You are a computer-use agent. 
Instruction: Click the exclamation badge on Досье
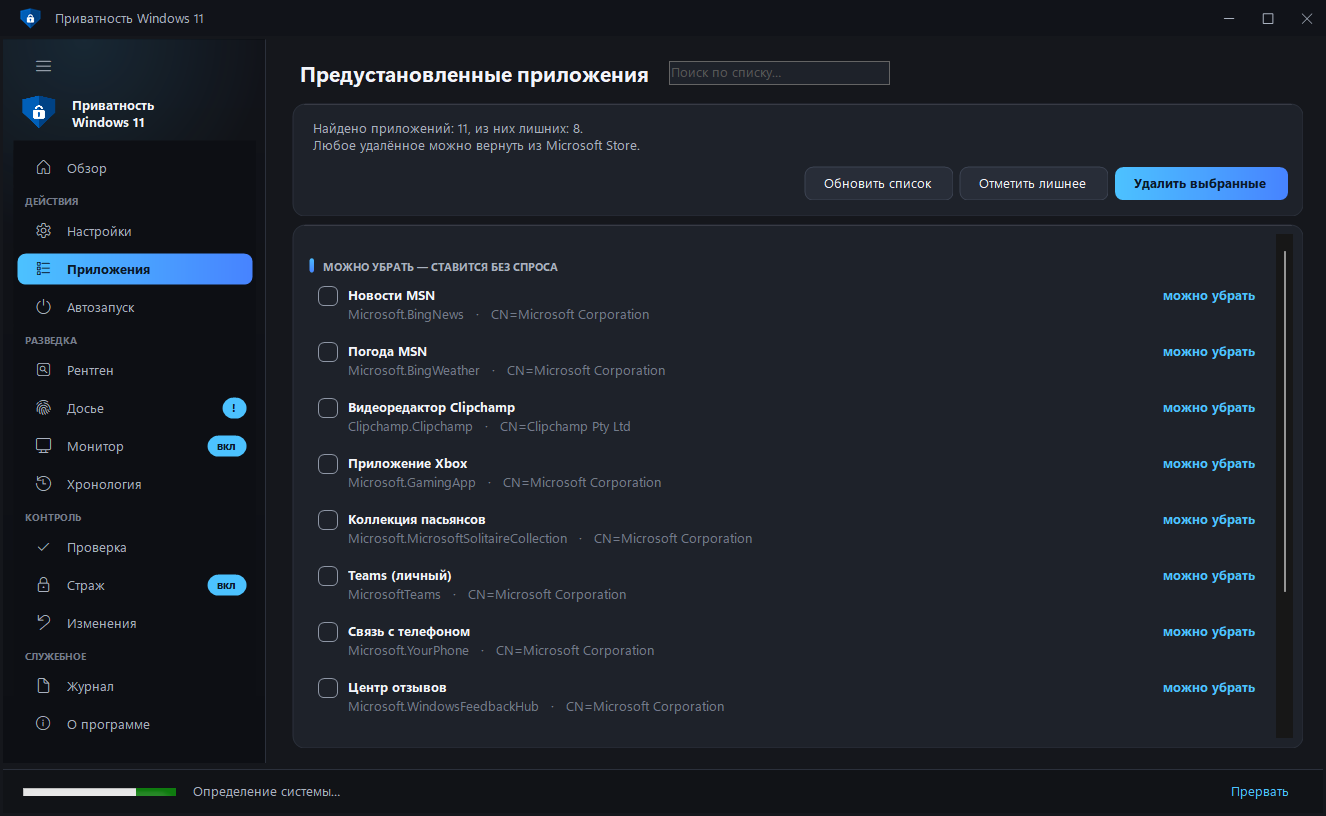234,408
